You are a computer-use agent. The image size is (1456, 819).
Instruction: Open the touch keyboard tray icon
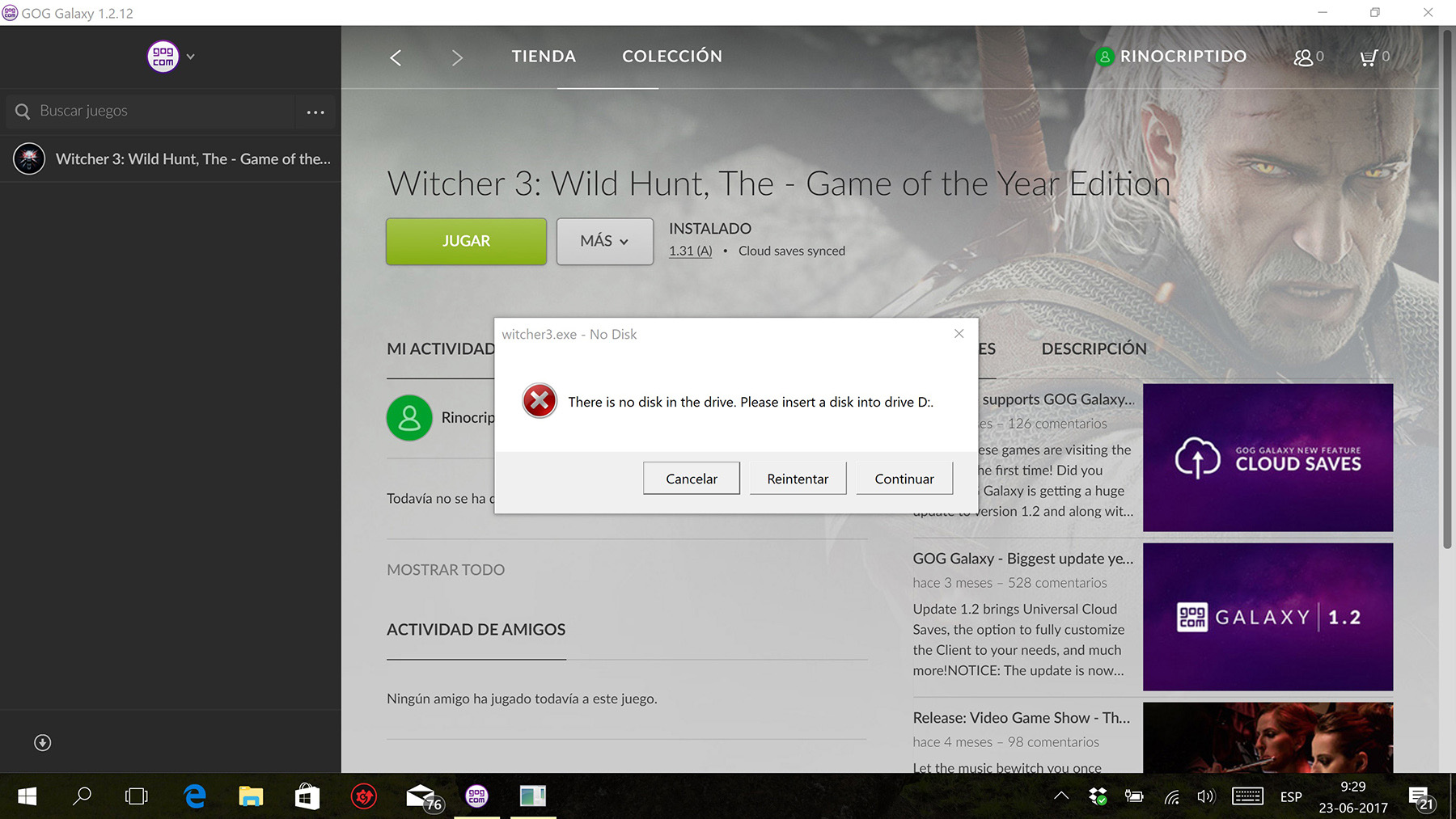[x=1247, y=796]
